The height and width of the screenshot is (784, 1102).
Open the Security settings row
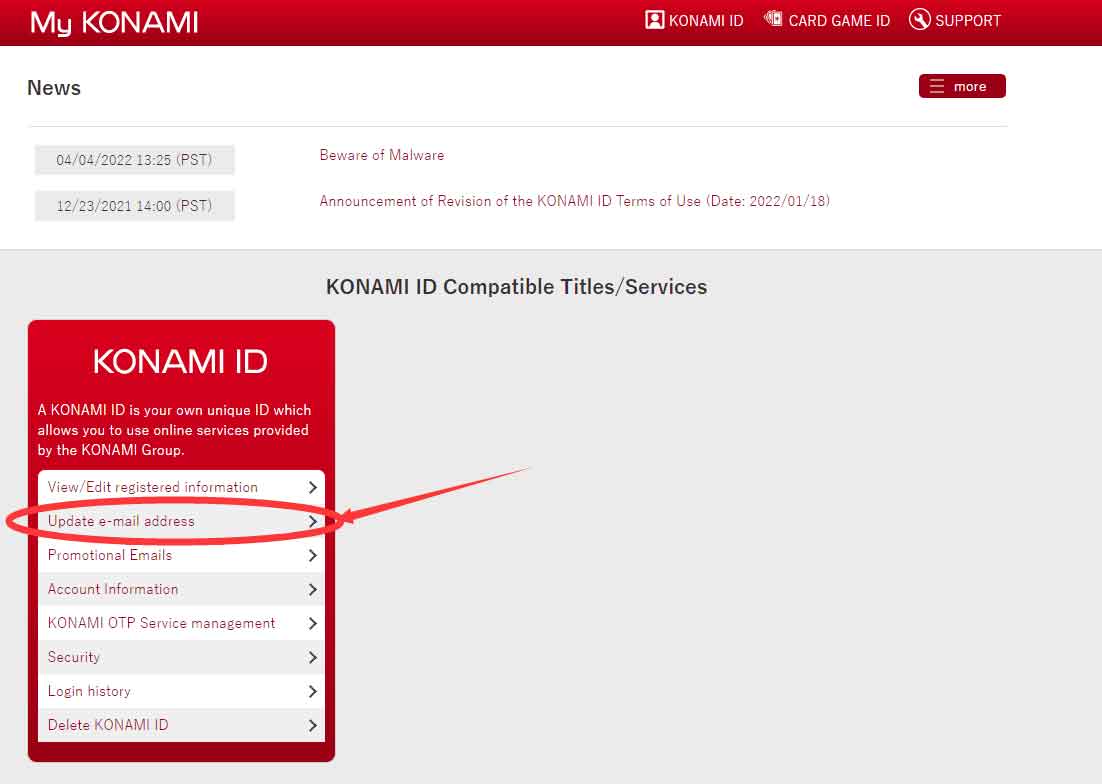point(181,658)
